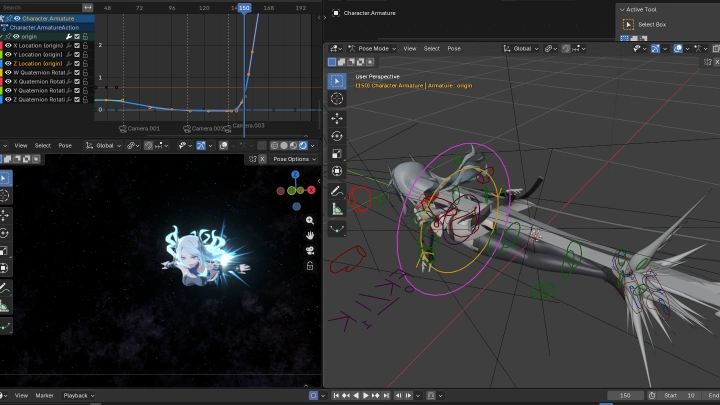Open the editor type dropdown in right viewport

click(337, 49)
